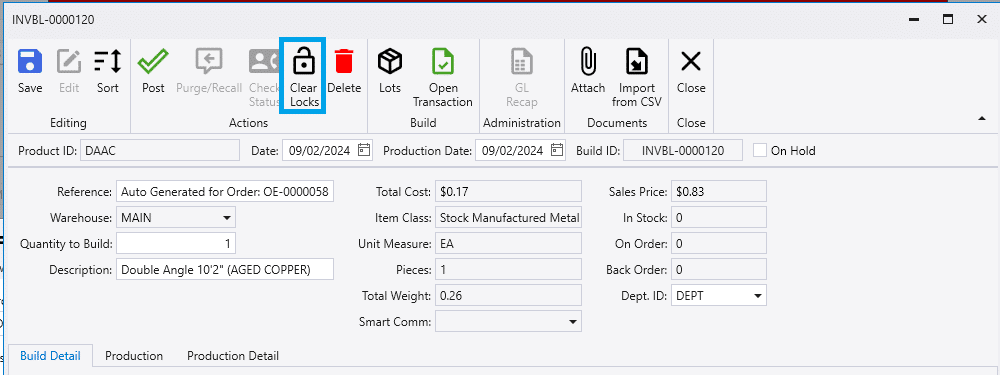Click the Product ID field
Screen dimensions: 1000x375
click(160, 151)
